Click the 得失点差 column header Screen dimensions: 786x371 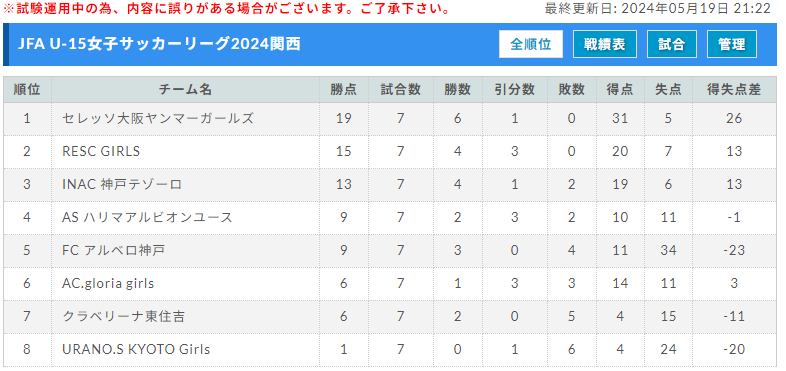coord(734,90)
